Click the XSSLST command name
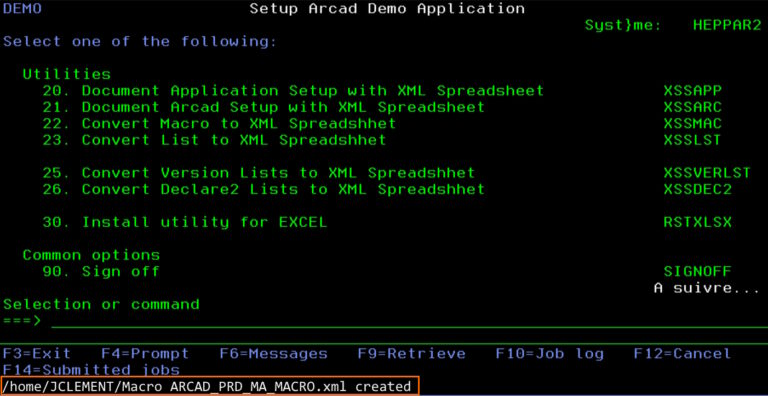This screenshot has height=396, width=768. coord(693,140)
